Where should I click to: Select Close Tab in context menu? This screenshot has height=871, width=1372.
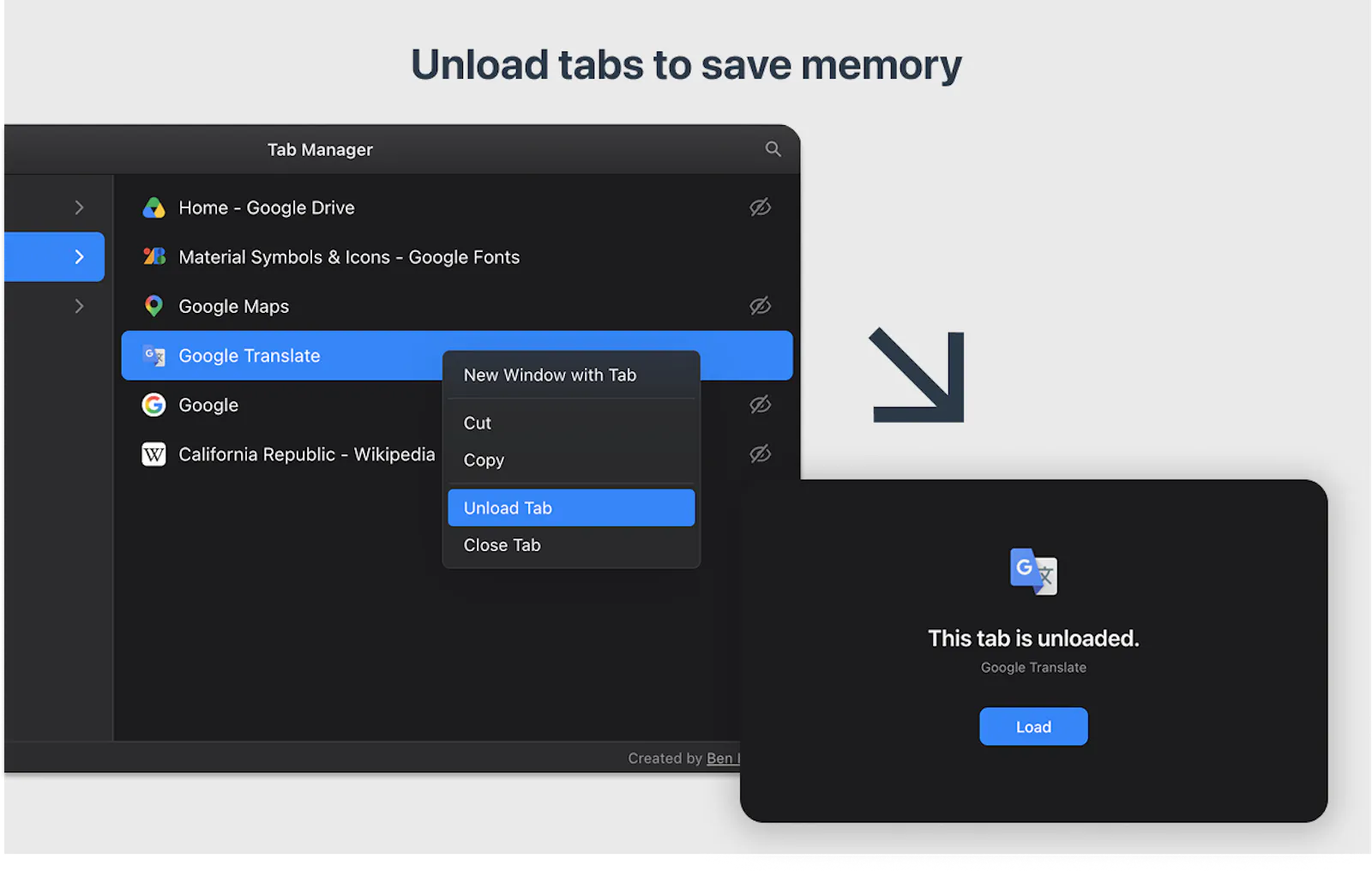571,545
